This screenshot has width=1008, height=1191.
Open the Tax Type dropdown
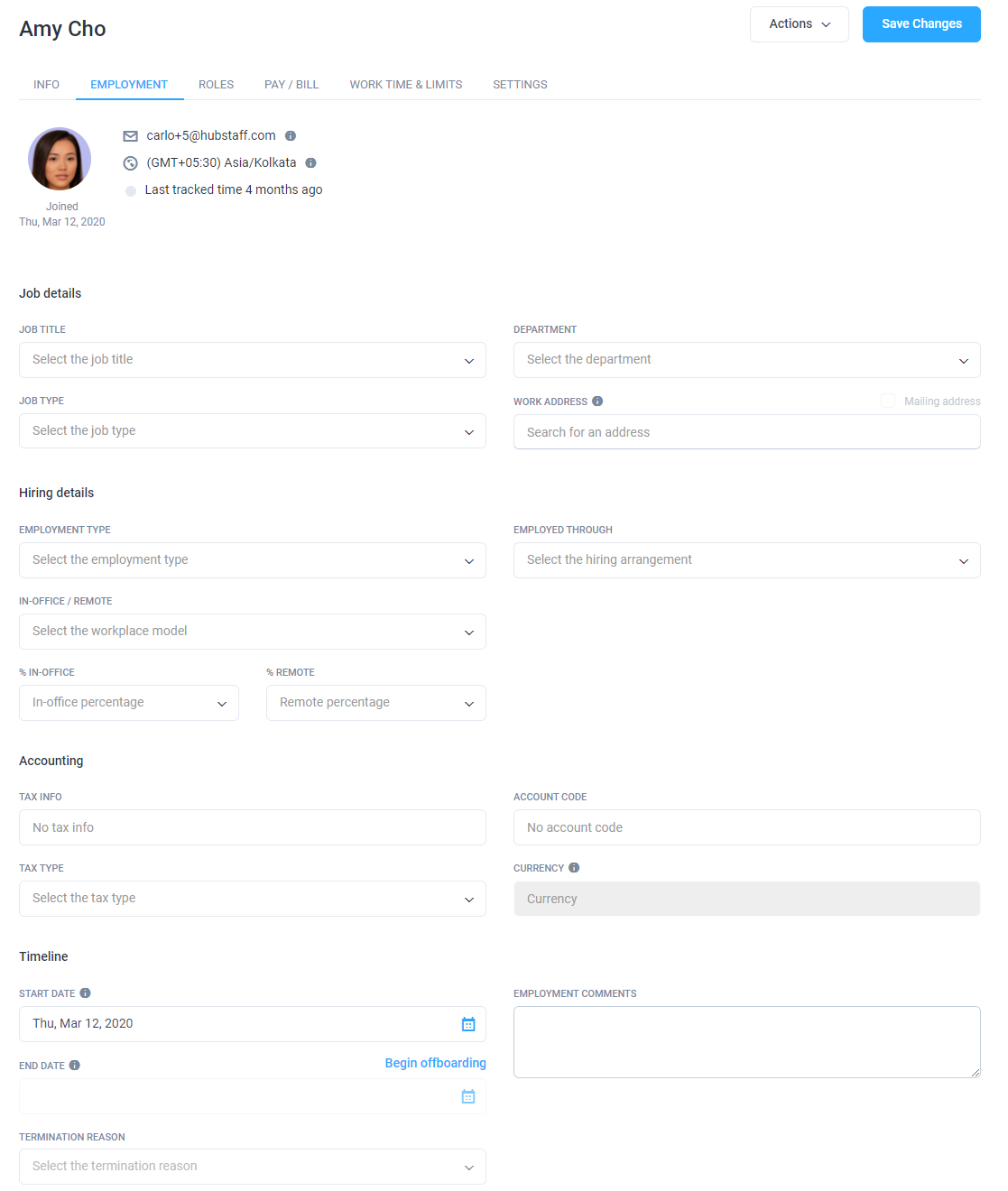[x=253, y=899]
